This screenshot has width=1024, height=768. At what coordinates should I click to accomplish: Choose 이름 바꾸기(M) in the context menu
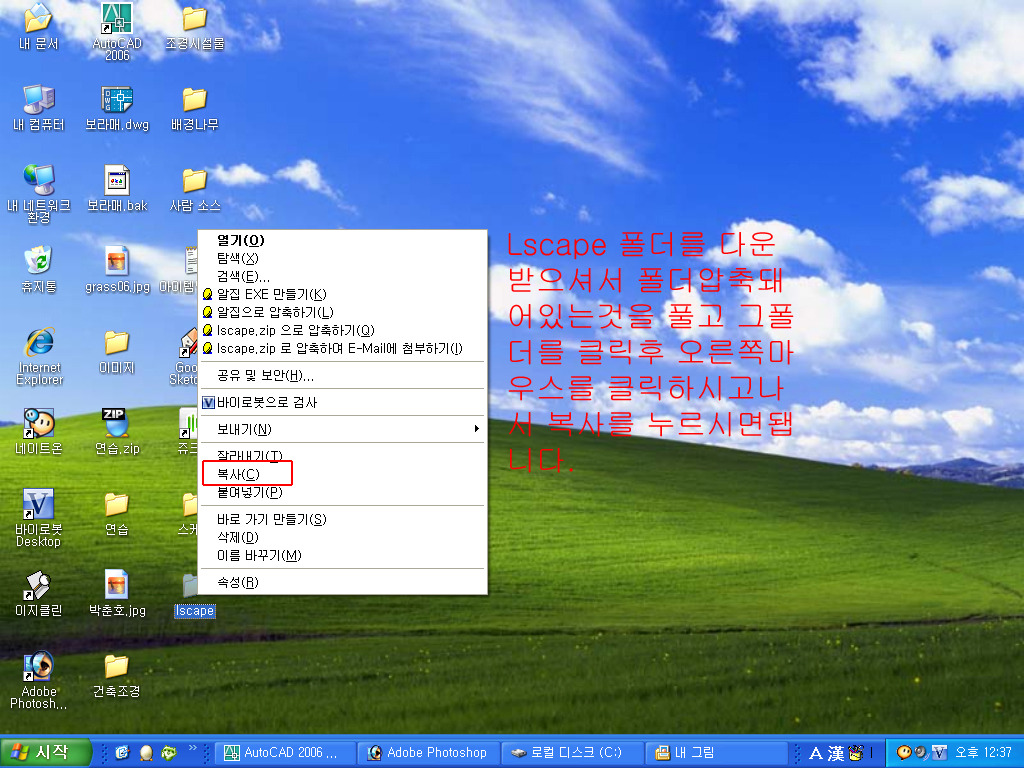343,556
